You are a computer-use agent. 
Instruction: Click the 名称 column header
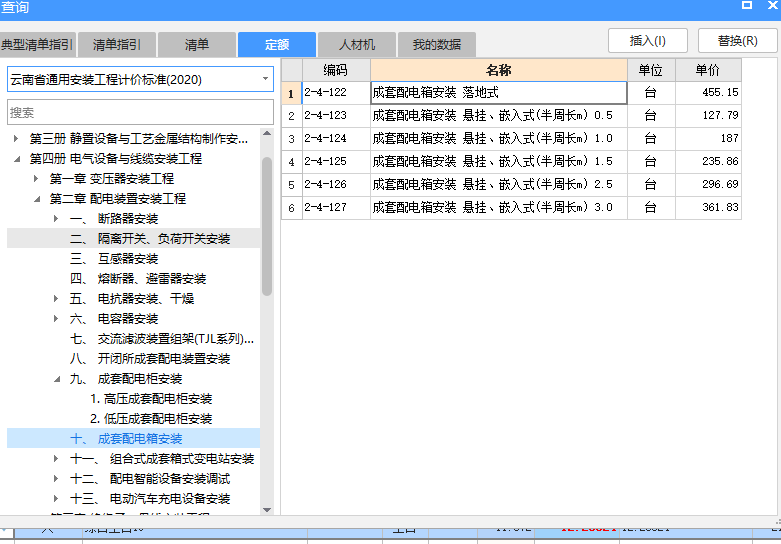pyautogui.click(x=499, y=70)
